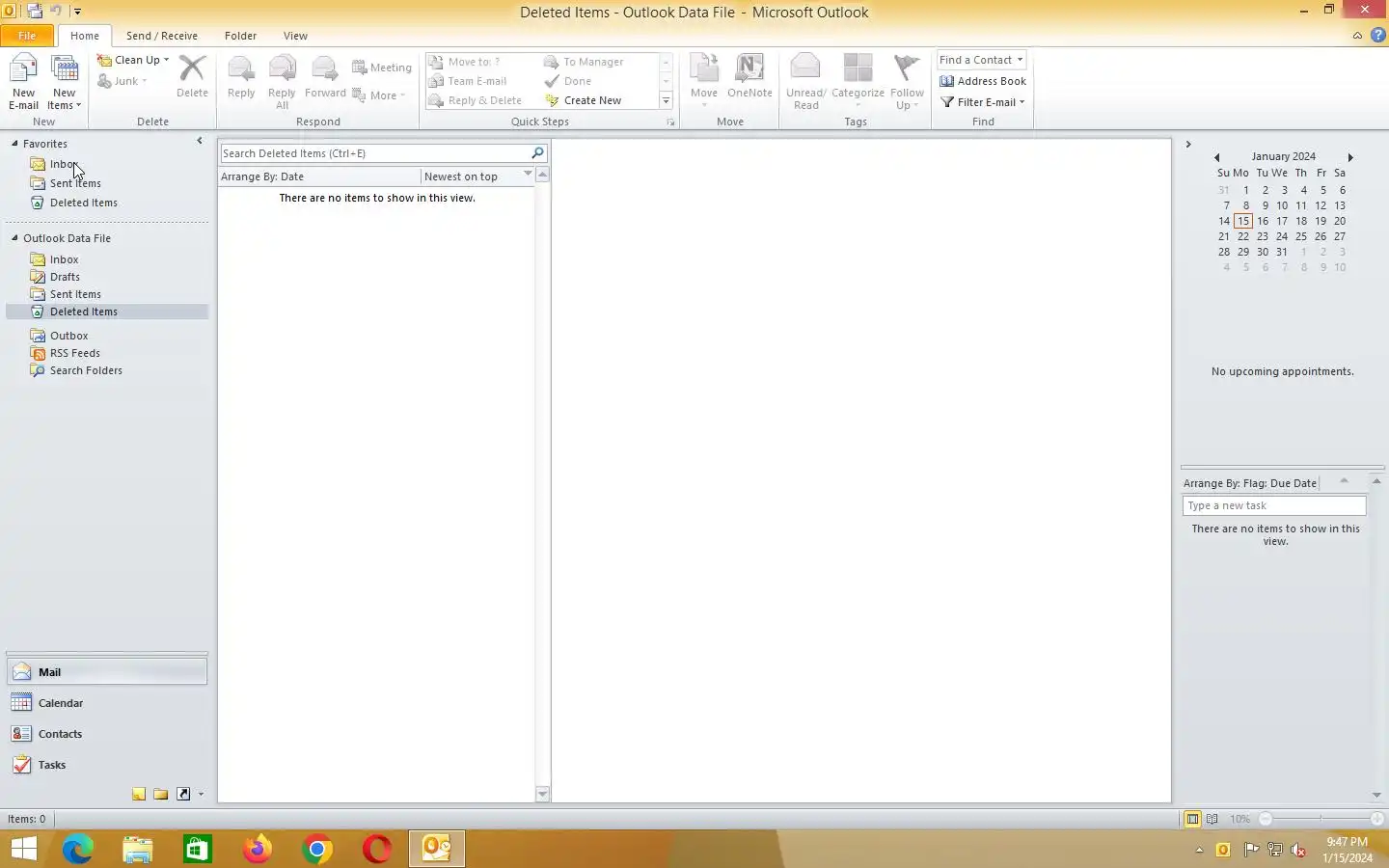
Task: Minimize the navigation pane arrow
Action: (200, 141)
